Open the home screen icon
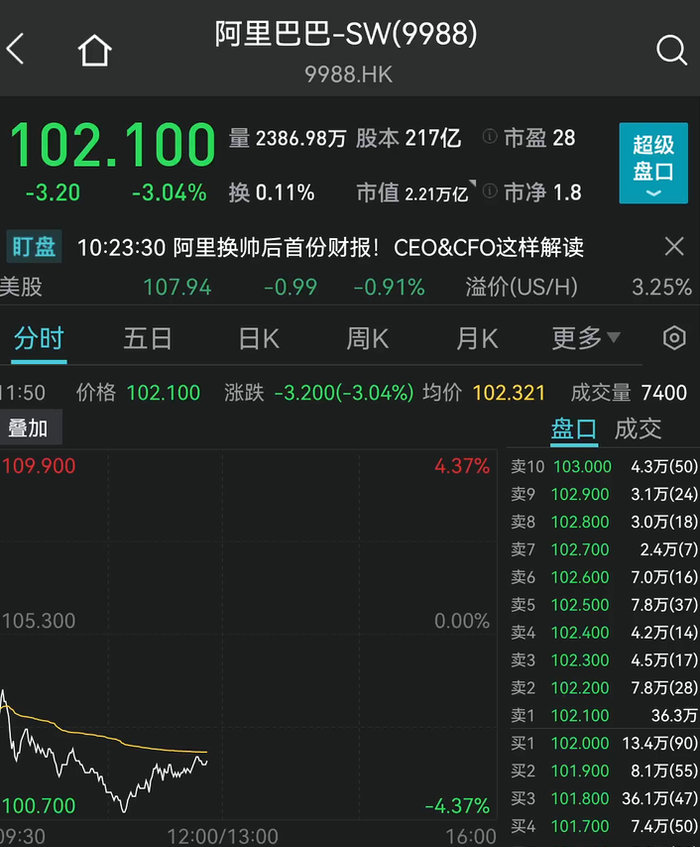The width and height of the screenshot is (700, 847). click(x=95, y=50)
